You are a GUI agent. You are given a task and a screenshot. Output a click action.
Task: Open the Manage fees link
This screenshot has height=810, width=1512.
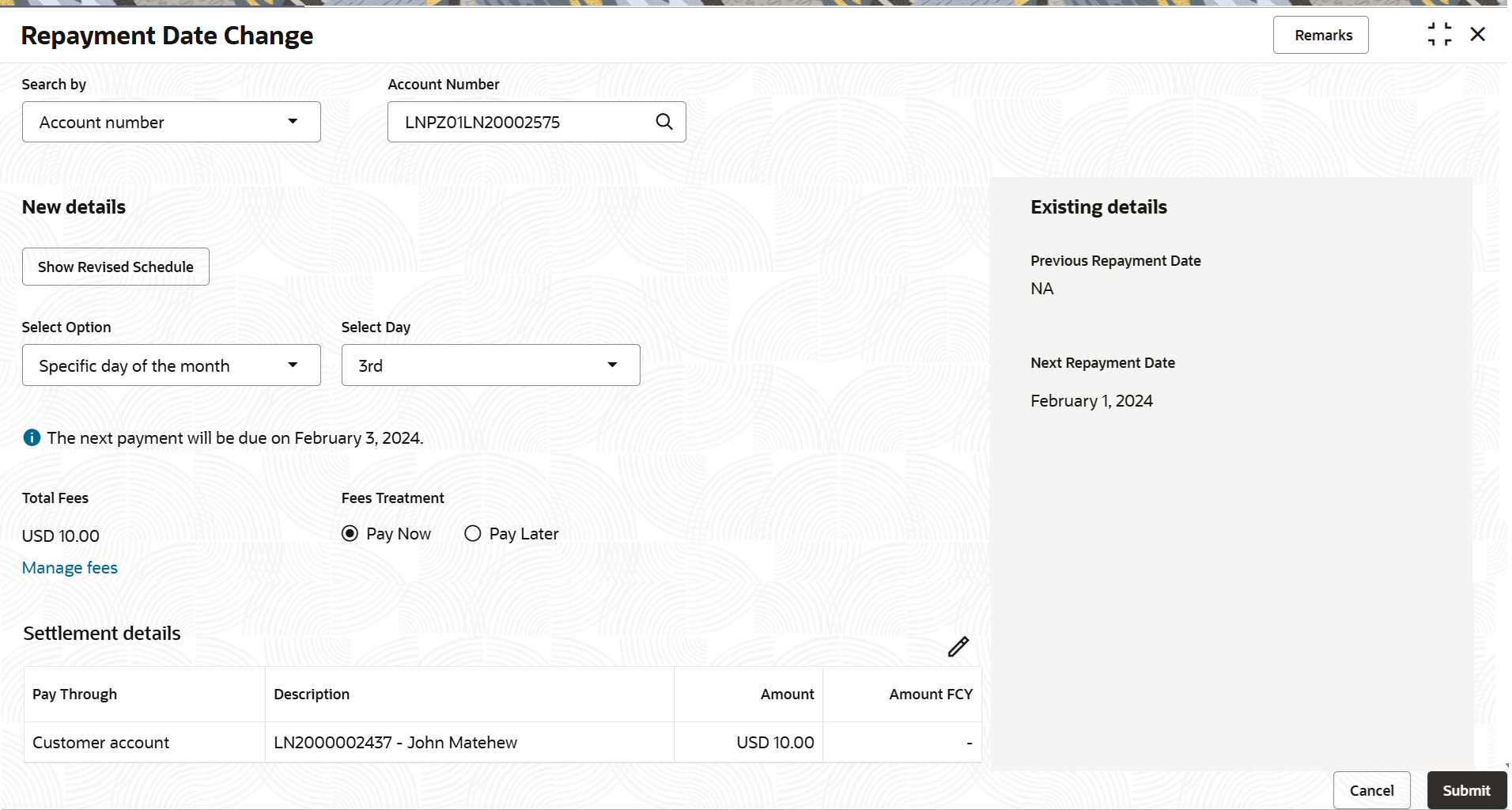pyautogui.click(x=70, y=568)
